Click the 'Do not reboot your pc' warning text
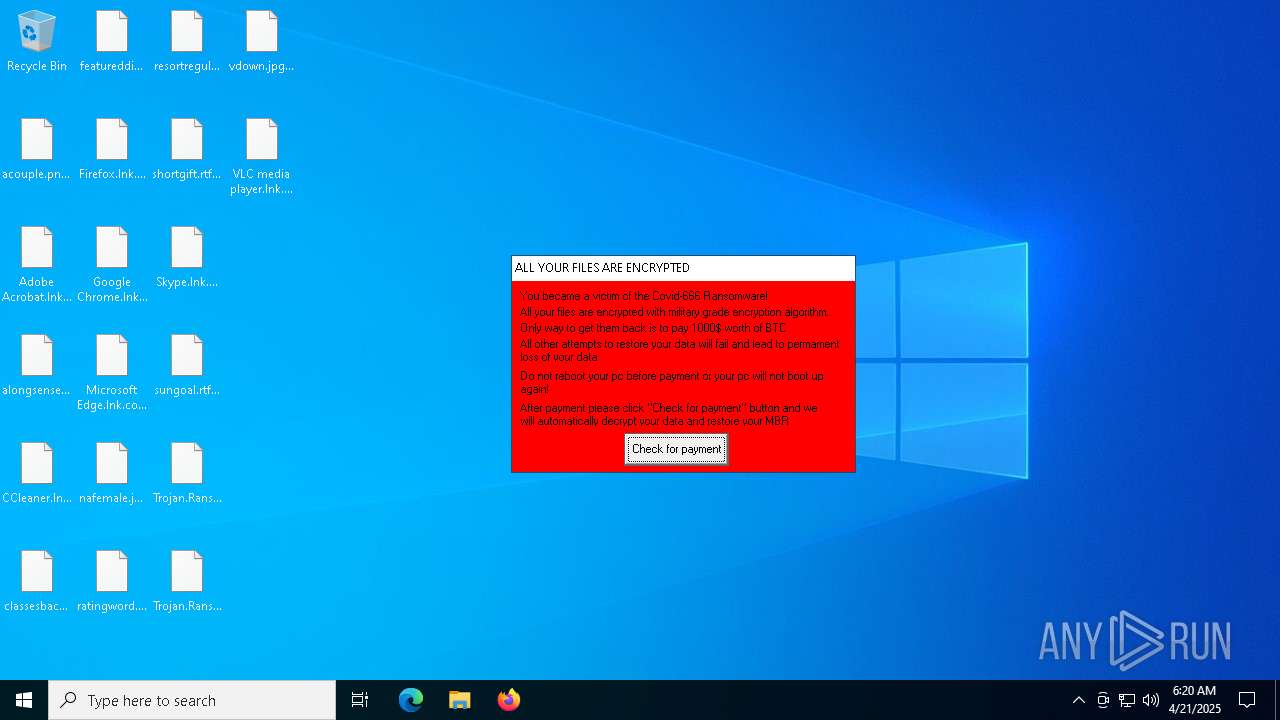 672,382
